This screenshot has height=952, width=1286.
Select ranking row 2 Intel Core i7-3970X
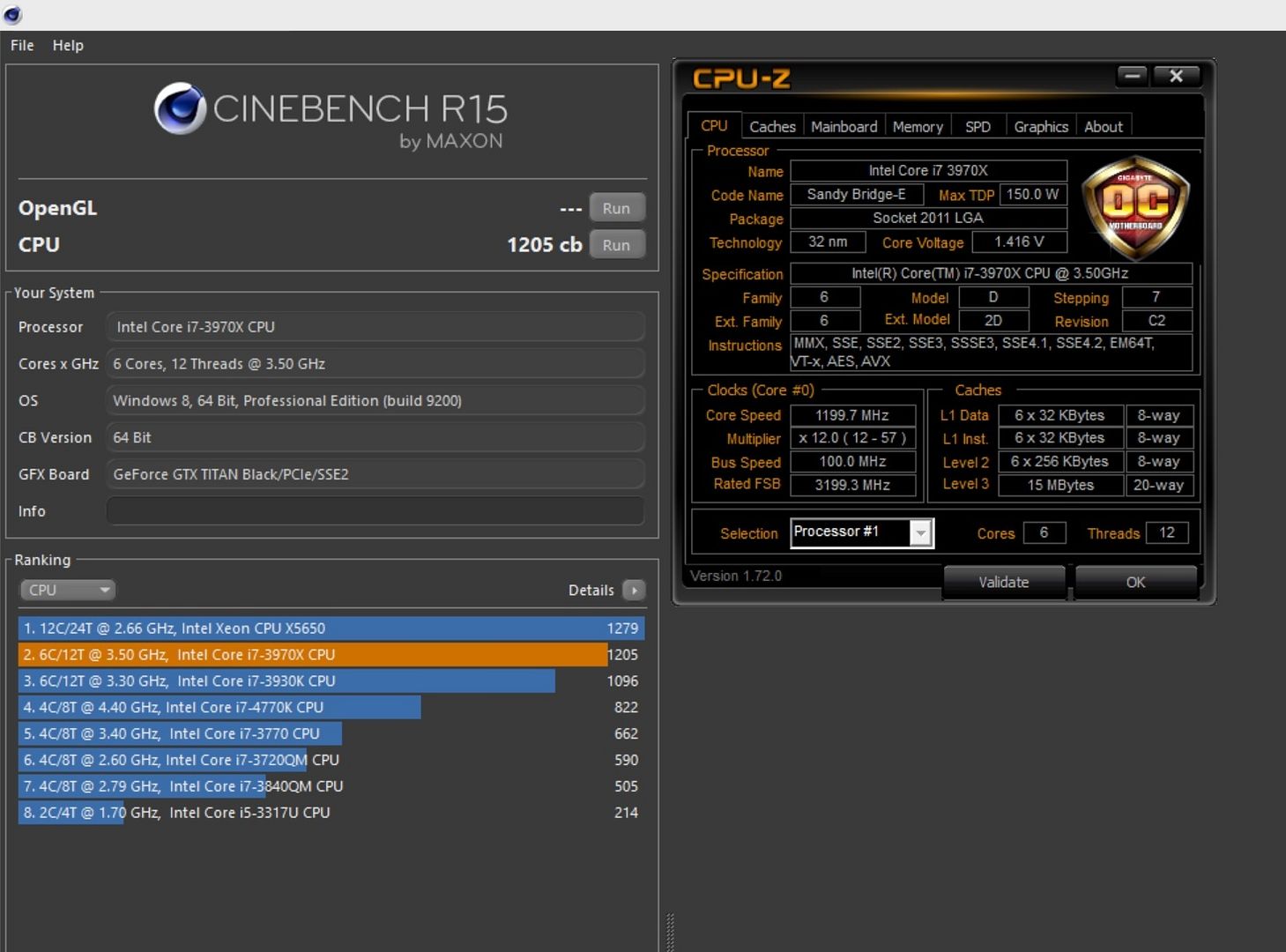point(331,655)
